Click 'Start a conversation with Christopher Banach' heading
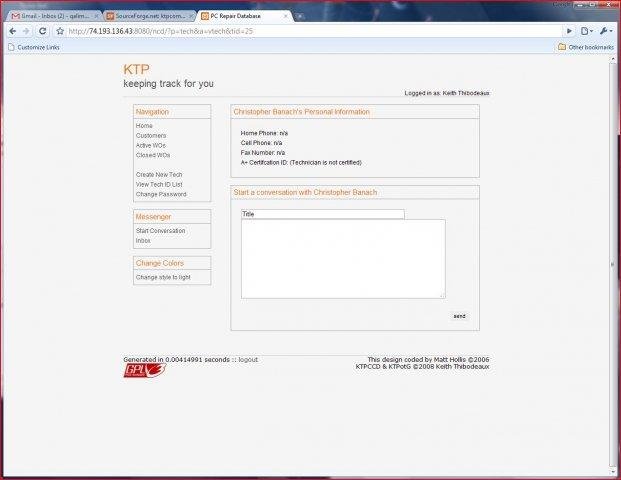621x480 pixels. point(305,192)
